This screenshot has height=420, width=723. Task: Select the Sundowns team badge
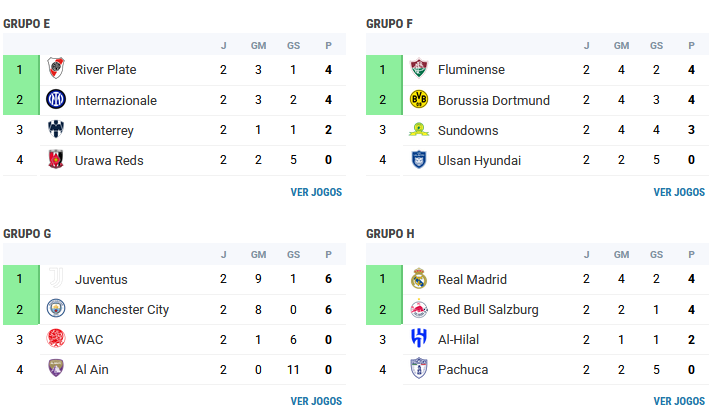coord(419,129)
